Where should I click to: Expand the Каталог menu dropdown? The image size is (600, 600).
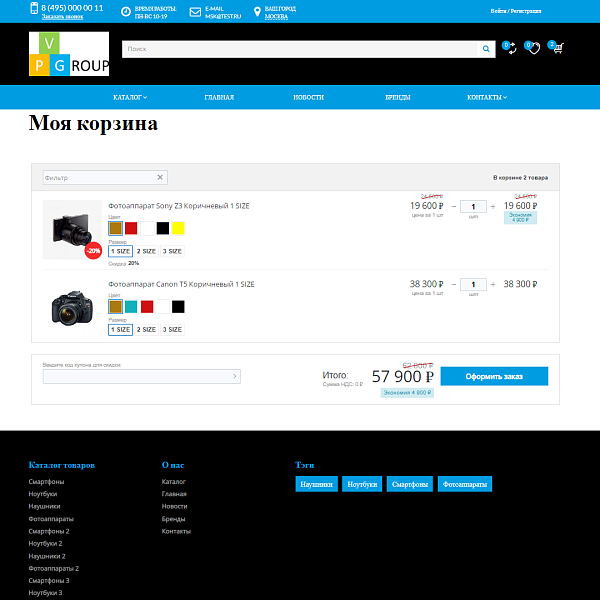coord(130,97)
